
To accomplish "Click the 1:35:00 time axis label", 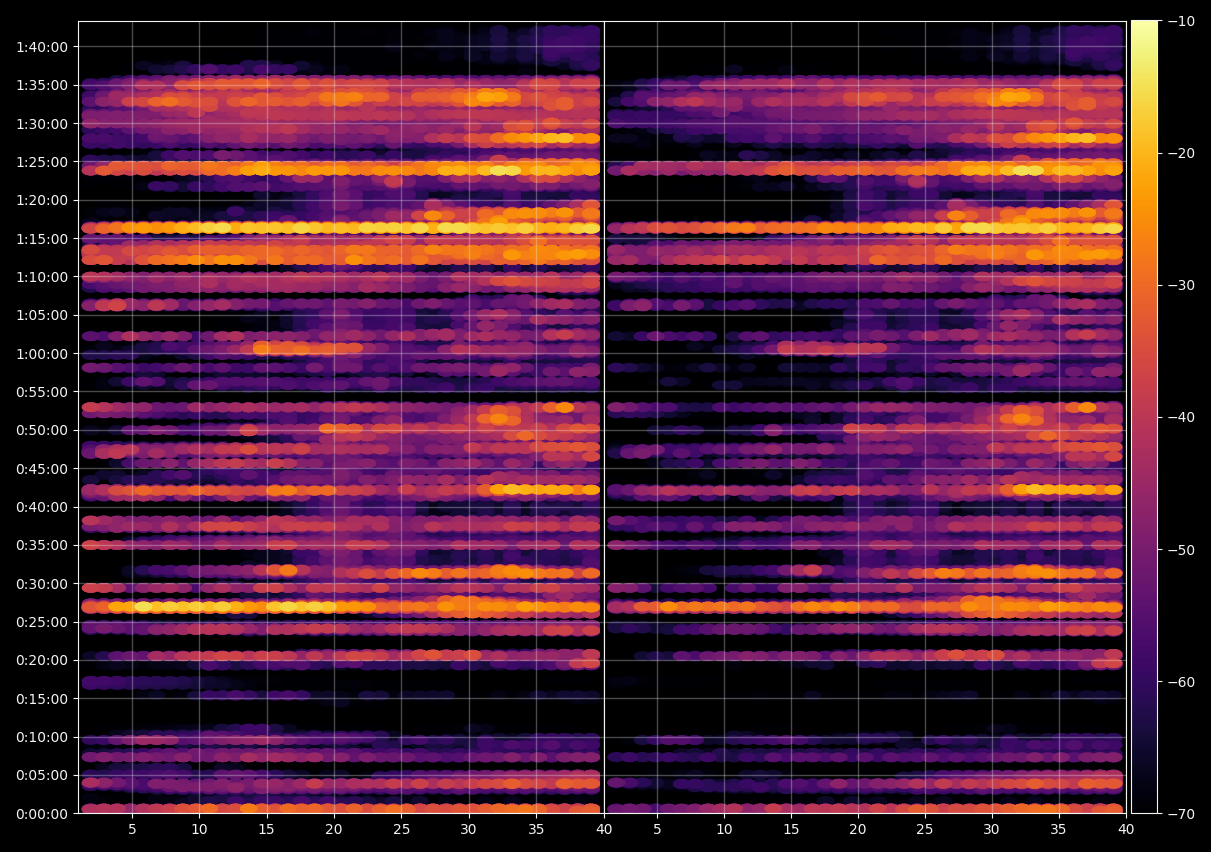I will pos(41,85).
